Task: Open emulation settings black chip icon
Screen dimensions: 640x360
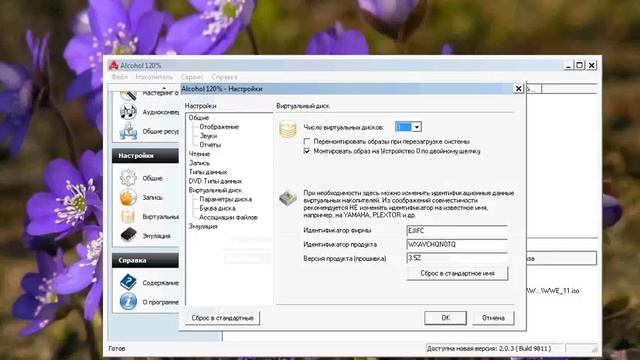Action: tap(128, 235)
